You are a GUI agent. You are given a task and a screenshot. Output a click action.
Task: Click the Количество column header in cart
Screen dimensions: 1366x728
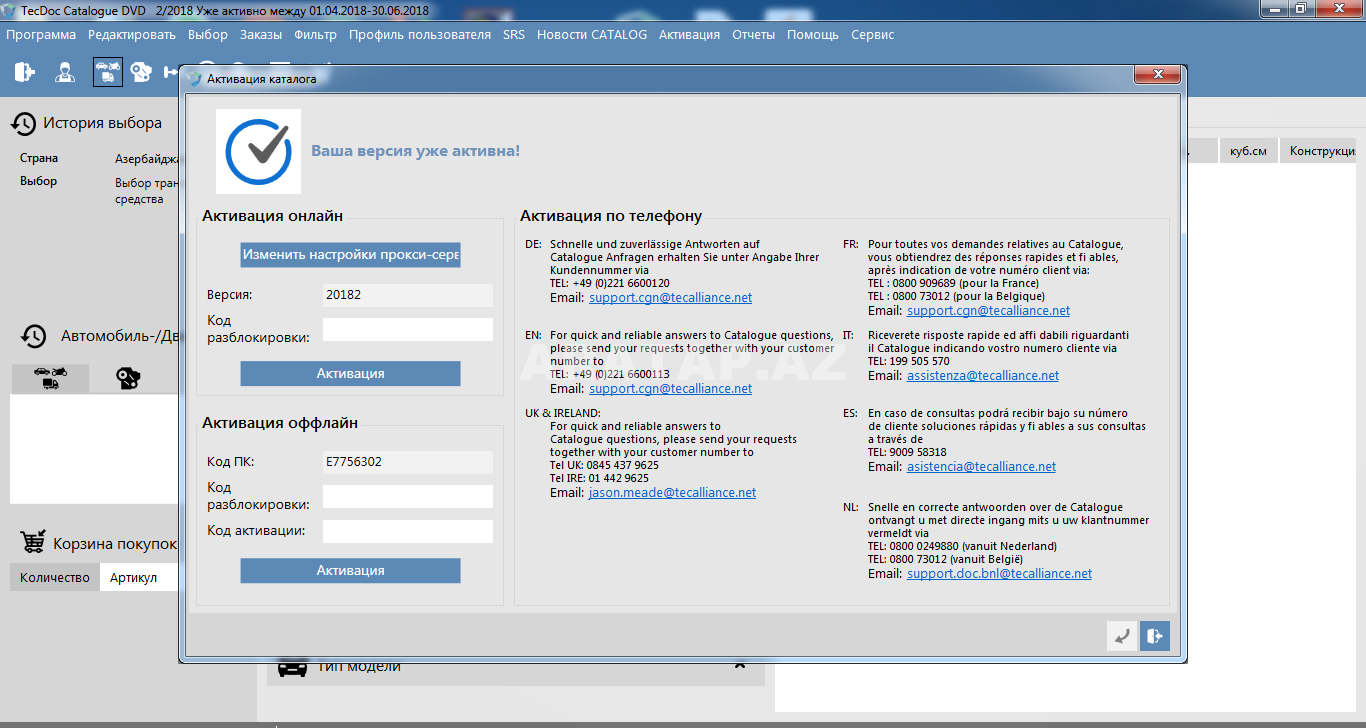(55, 577)
